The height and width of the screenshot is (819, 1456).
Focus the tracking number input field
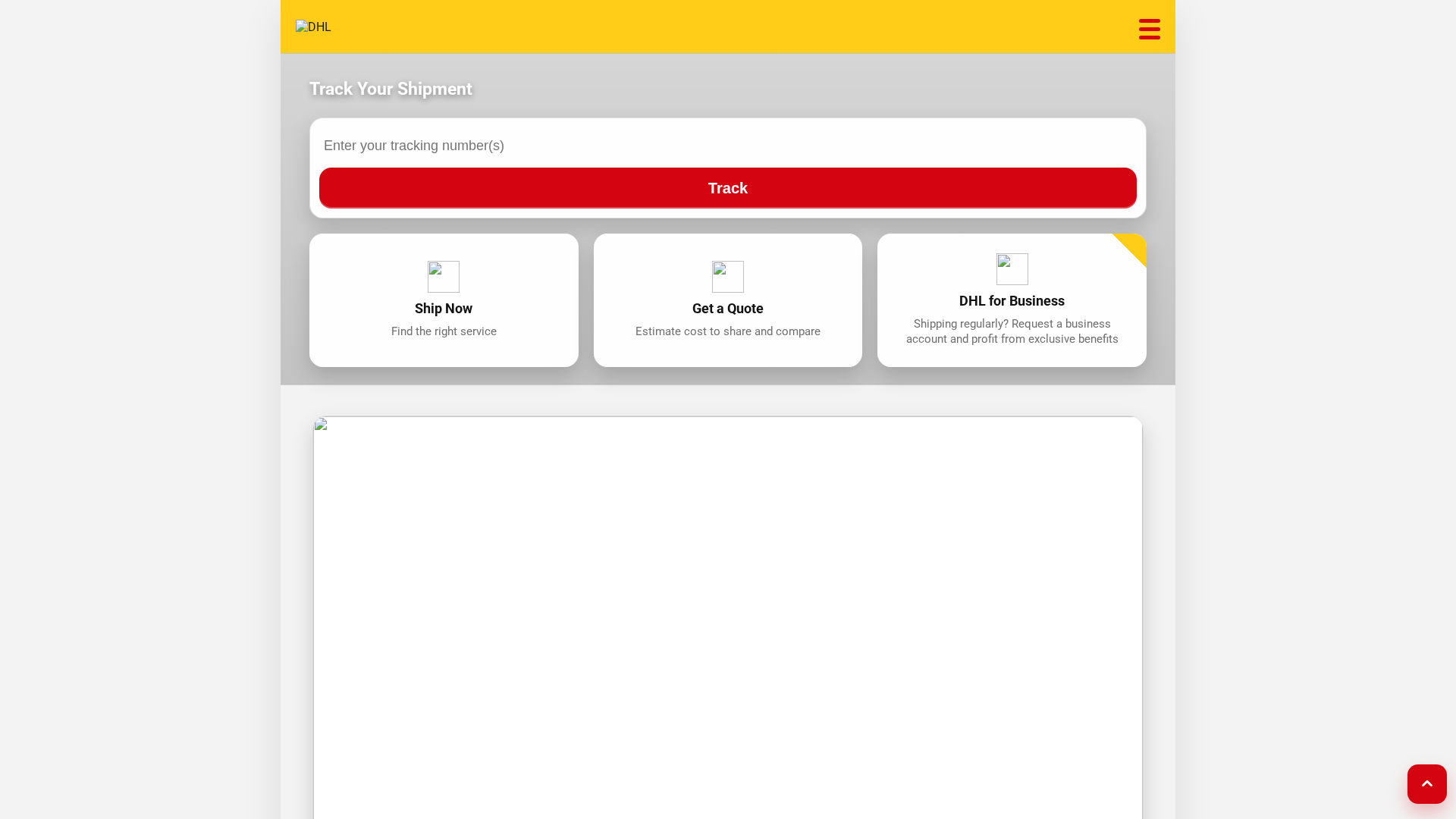tap(728, 146)
